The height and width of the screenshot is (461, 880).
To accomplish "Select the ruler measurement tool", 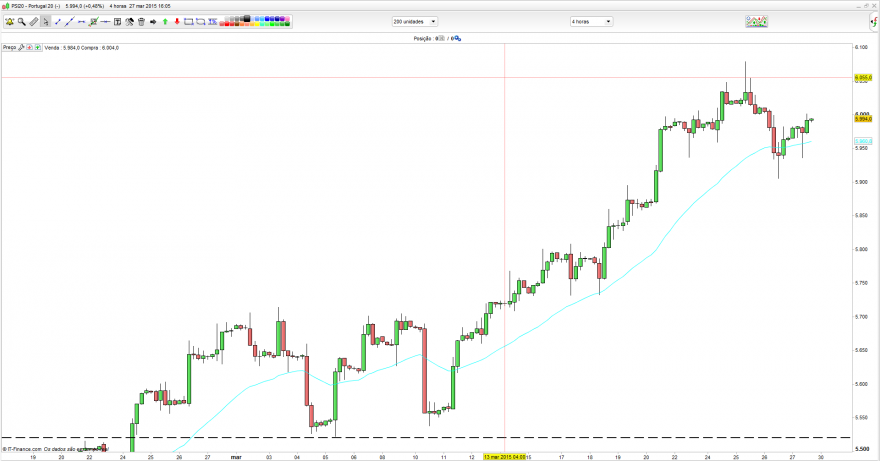I will click(34, 22).
